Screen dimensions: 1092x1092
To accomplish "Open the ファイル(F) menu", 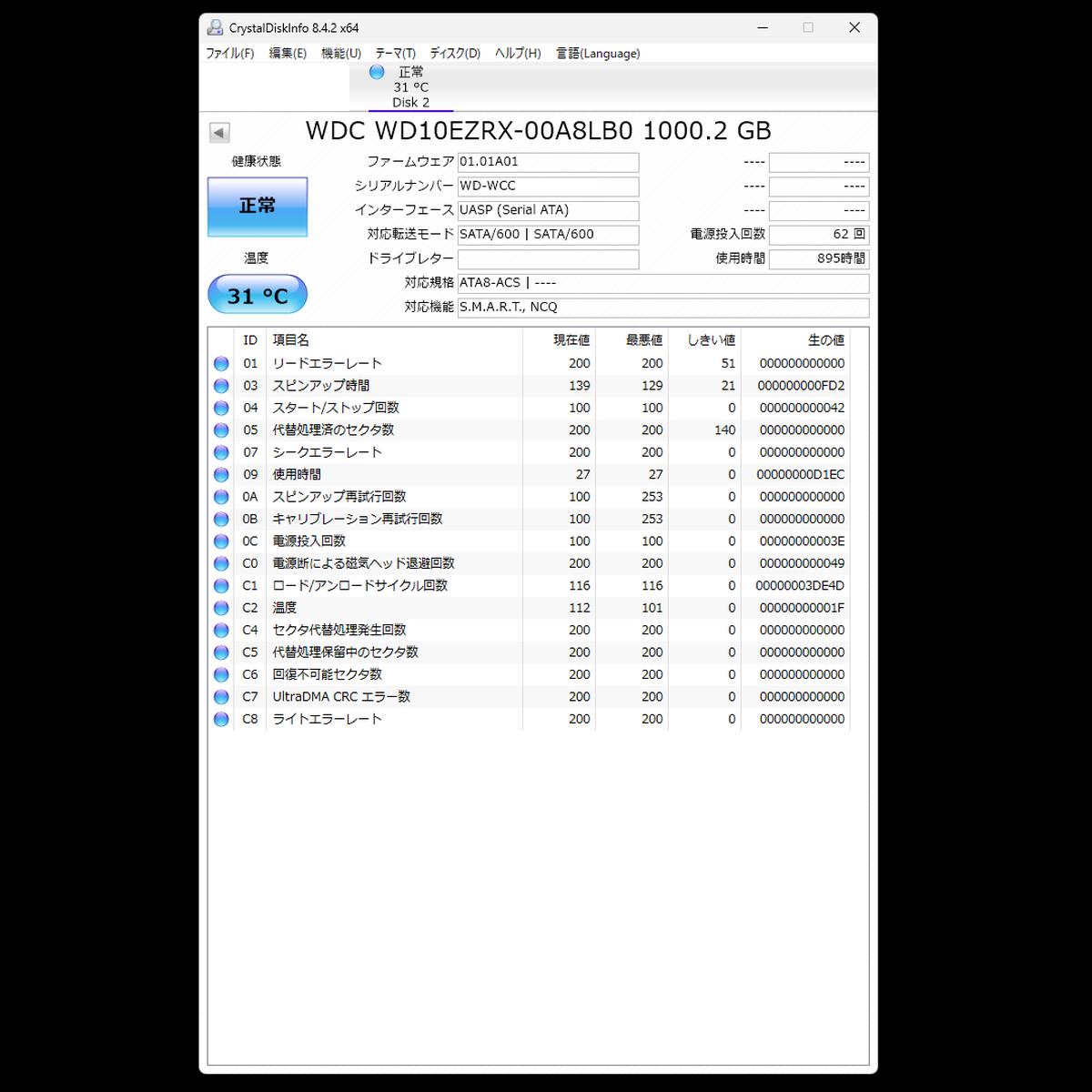I will coord(229,54).
